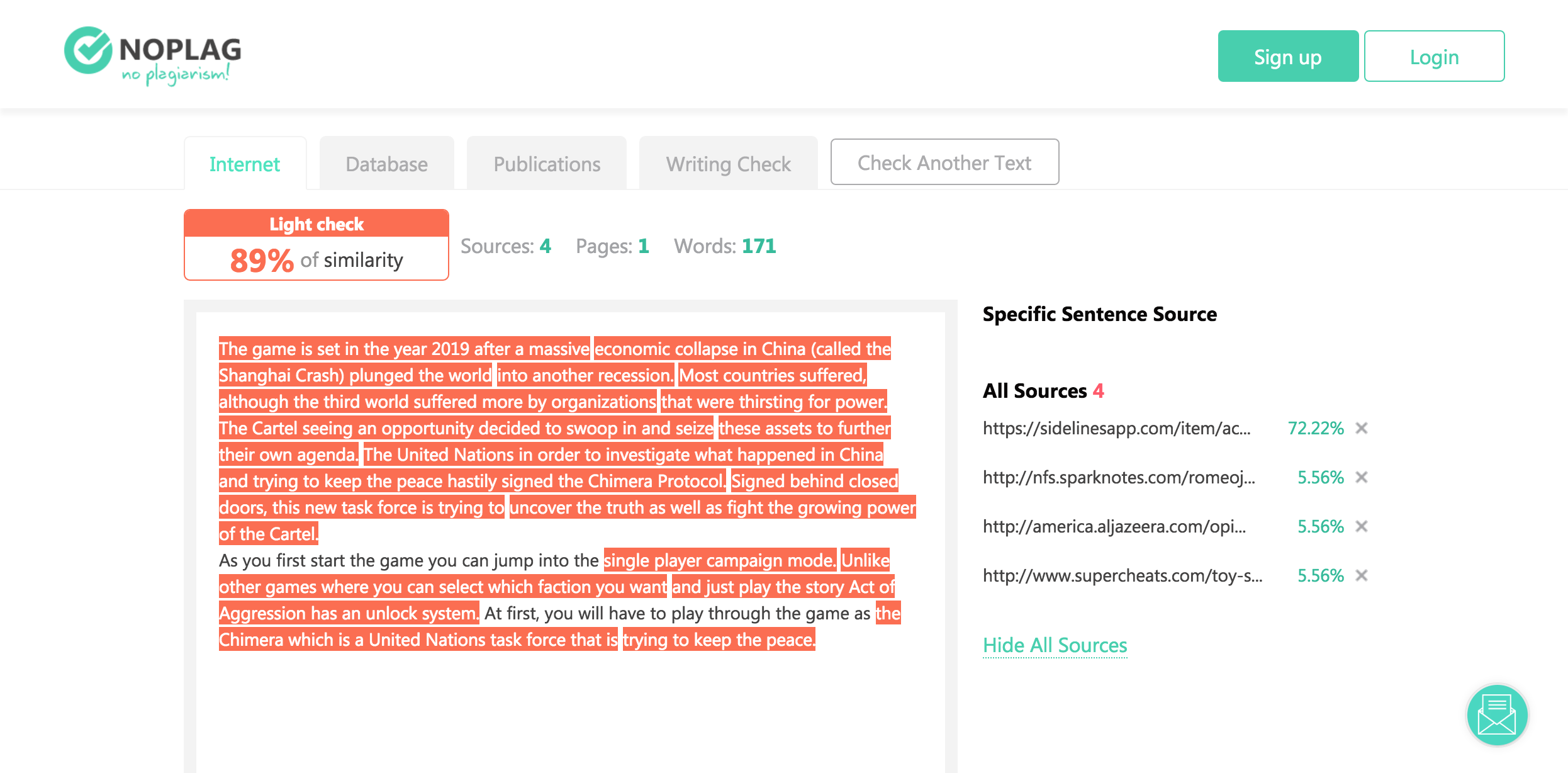Image resolution: width=1568 pixels, height=773 pixels.
Task: Click Hide All Sources link
Action: tap(1055, 645)
